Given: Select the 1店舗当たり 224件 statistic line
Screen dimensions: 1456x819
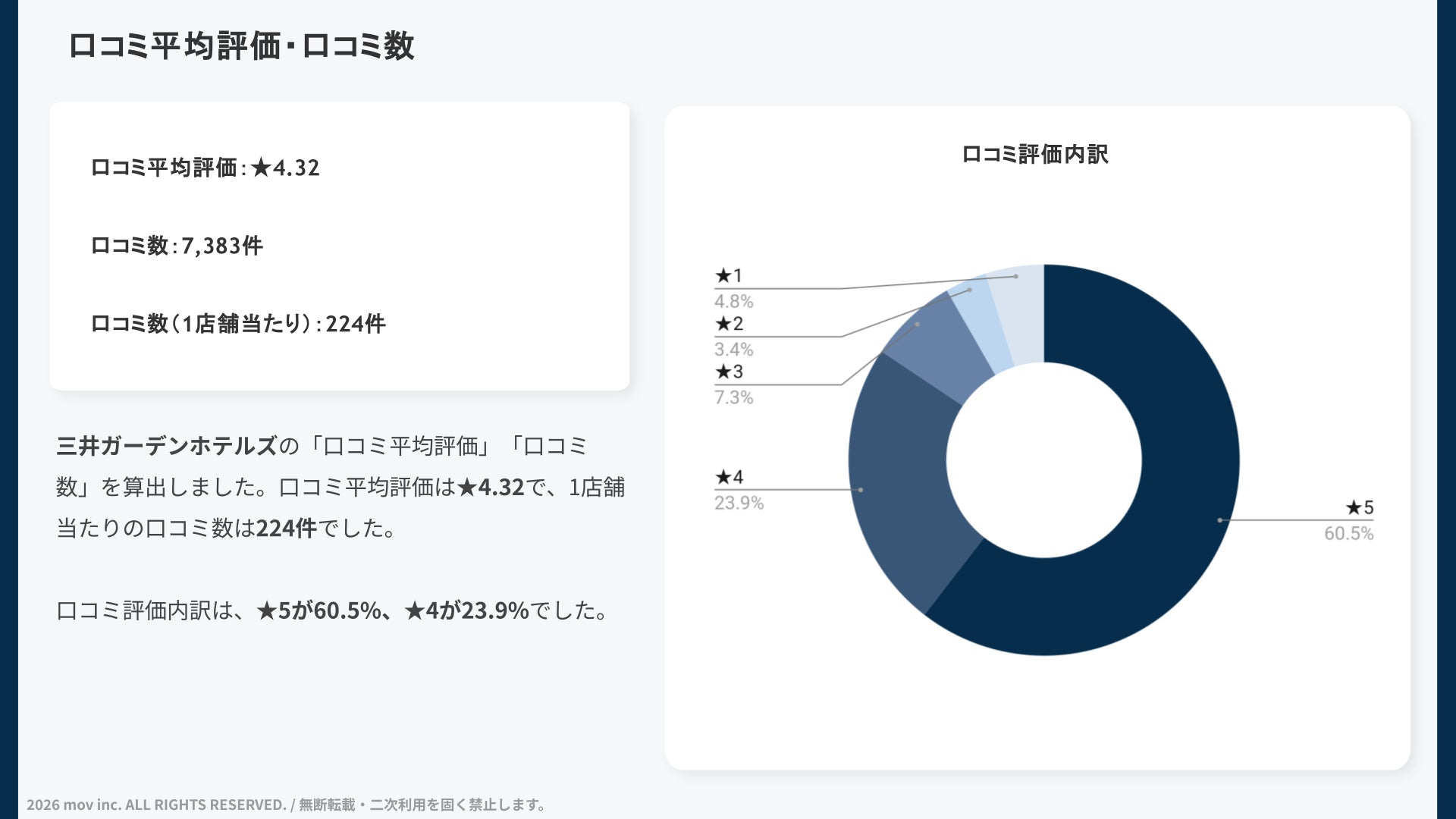Looking at the screenshot, I should click(x=238, y=324).
